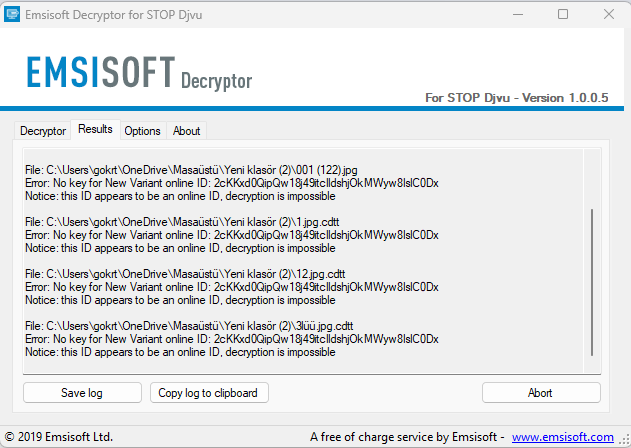Switch to the Decryptor tab

tap(43, 131)
